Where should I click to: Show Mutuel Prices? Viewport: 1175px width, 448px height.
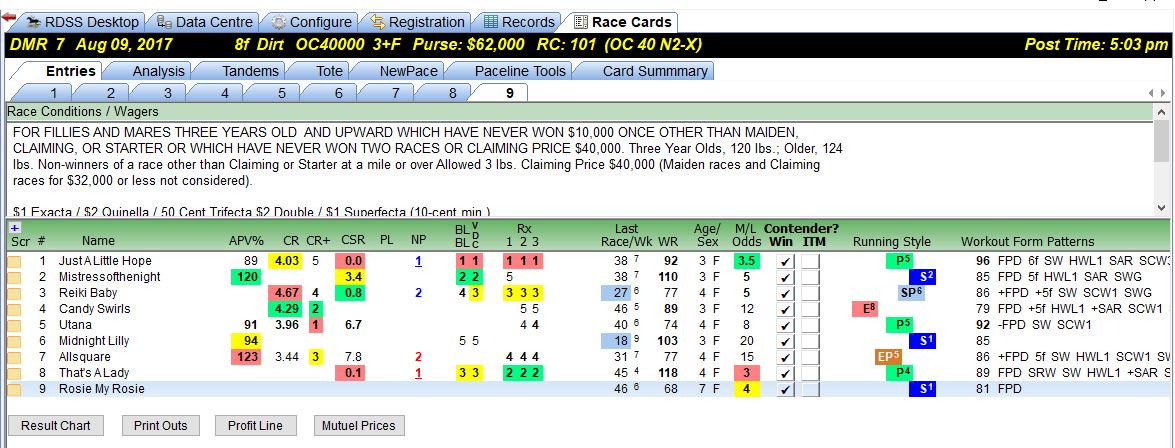tap(359, 426)
